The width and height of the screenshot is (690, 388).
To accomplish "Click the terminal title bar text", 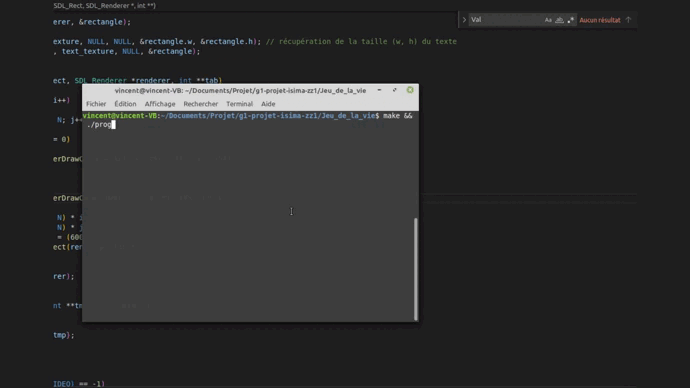I will tap(240, 91).
